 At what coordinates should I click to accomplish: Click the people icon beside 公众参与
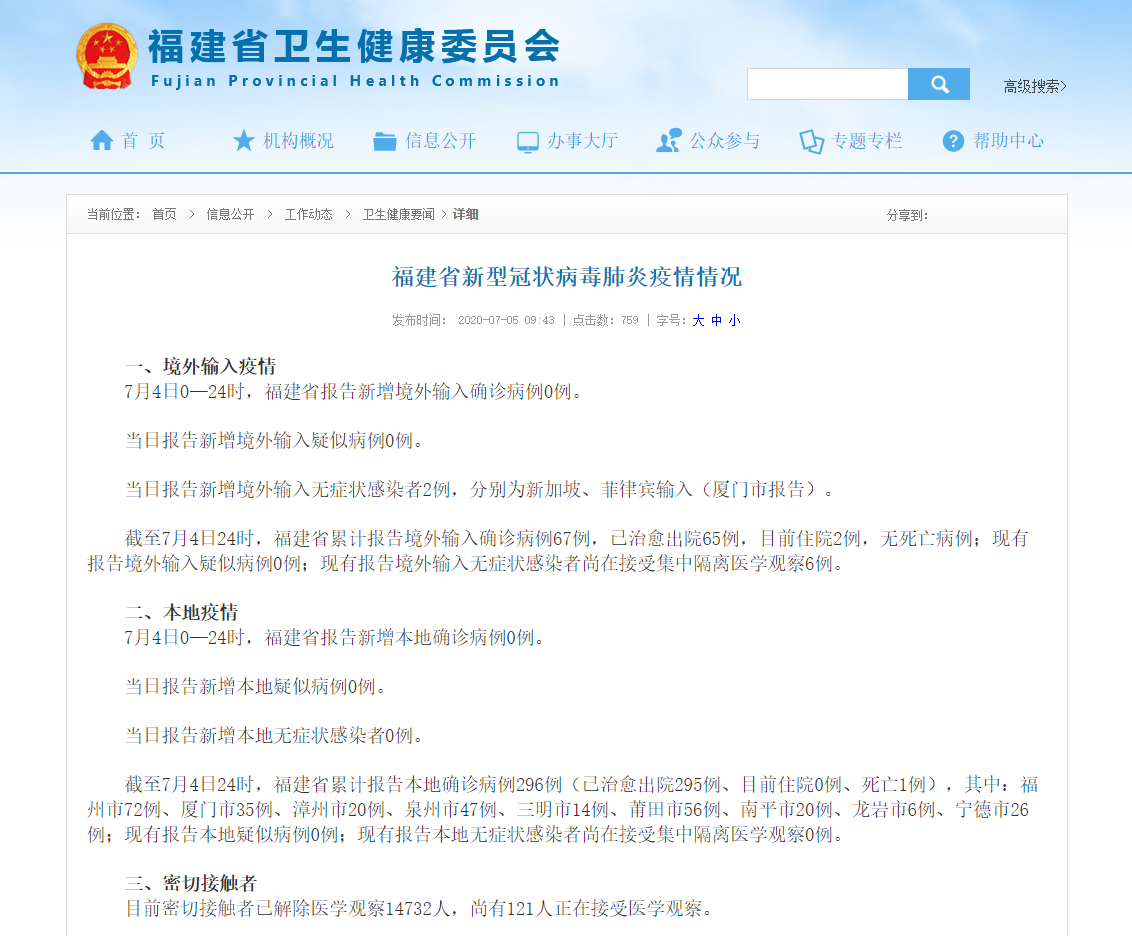coord(668,141)
